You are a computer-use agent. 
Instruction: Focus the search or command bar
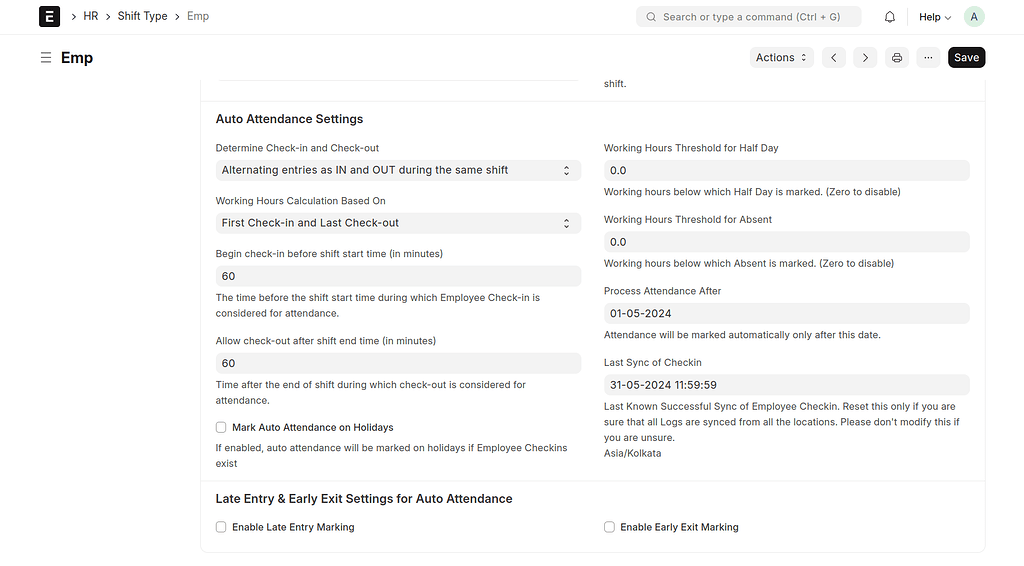click(748, 17)
